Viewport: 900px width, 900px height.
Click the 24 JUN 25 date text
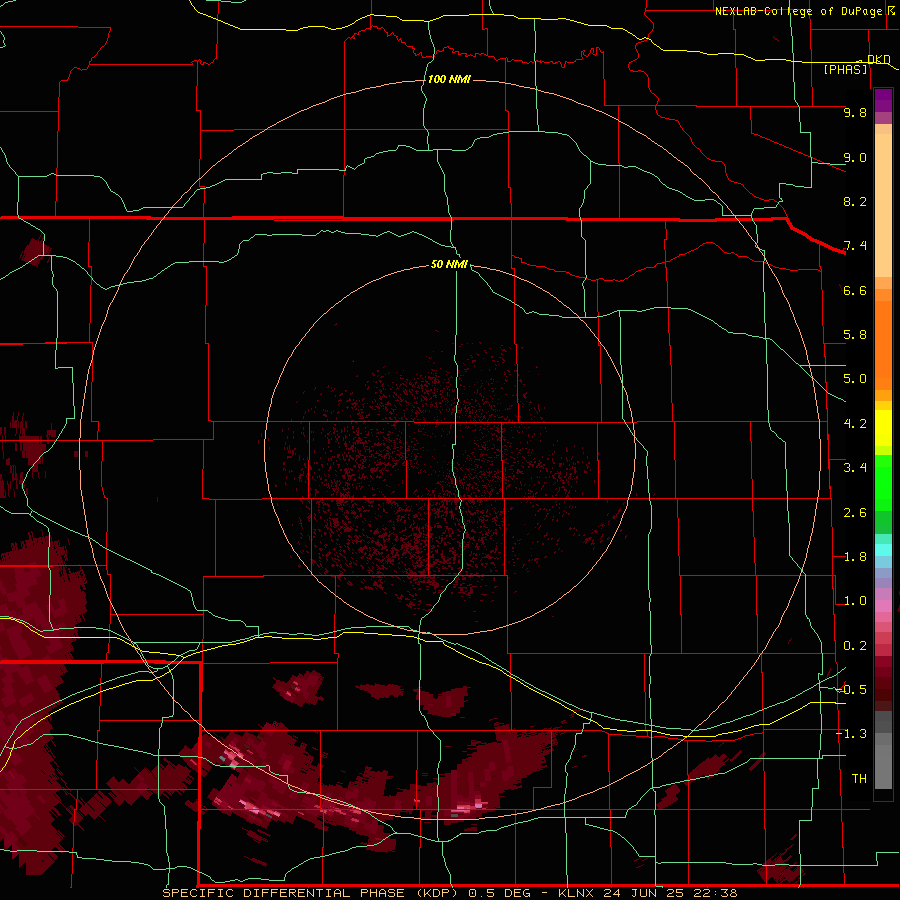644,893
